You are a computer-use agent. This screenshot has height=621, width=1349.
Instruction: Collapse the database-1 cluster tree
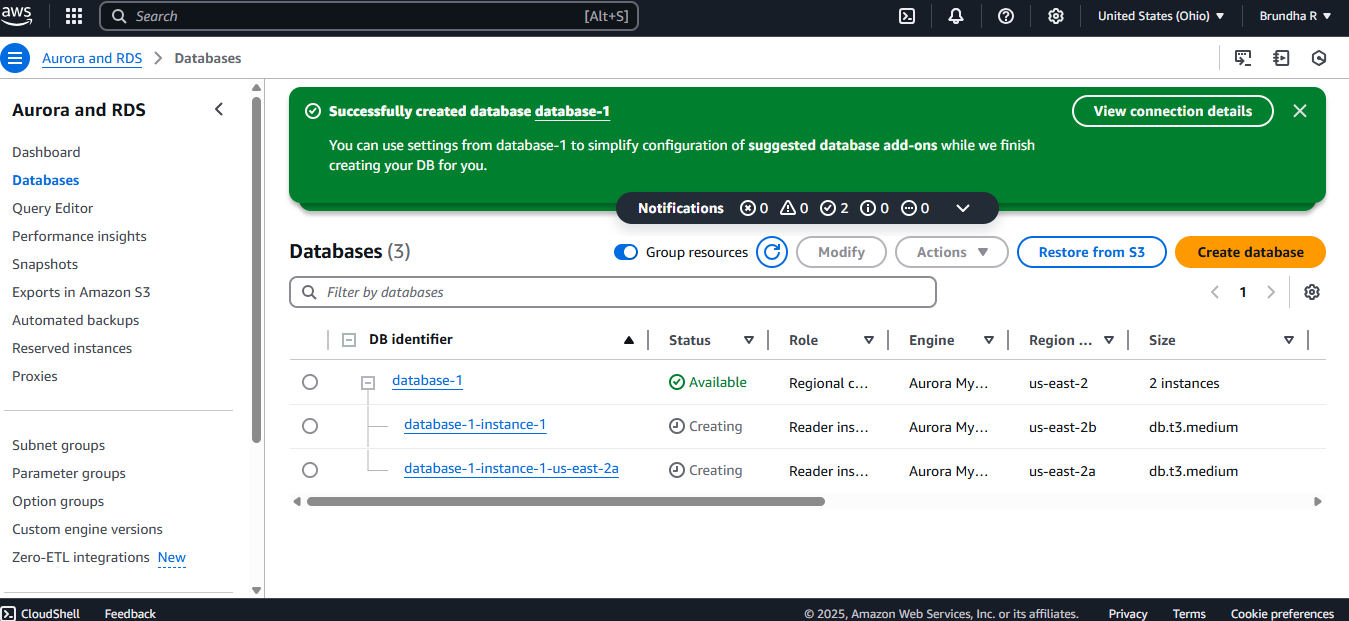tap(368, 382)
